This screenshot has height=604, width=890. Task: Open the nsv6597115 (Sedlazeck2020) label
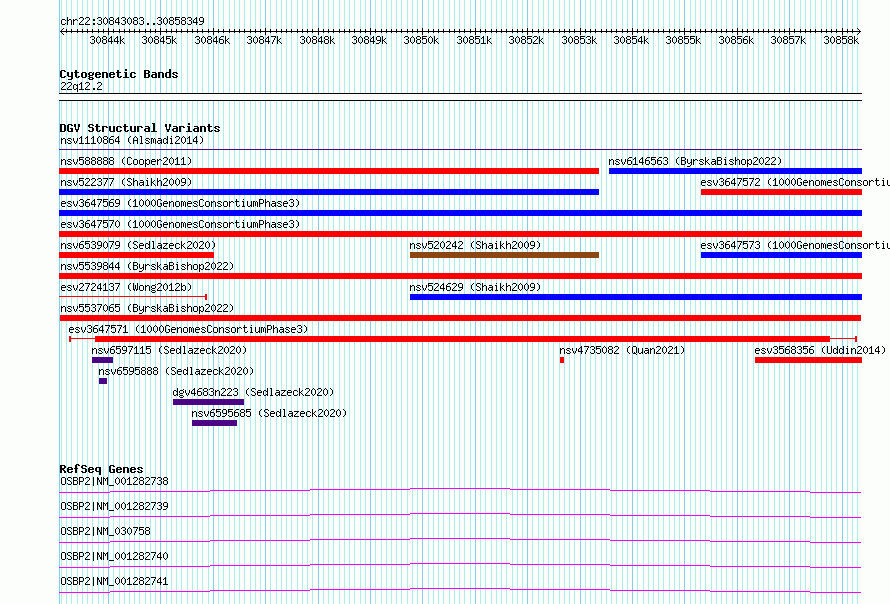coord(169,350)
